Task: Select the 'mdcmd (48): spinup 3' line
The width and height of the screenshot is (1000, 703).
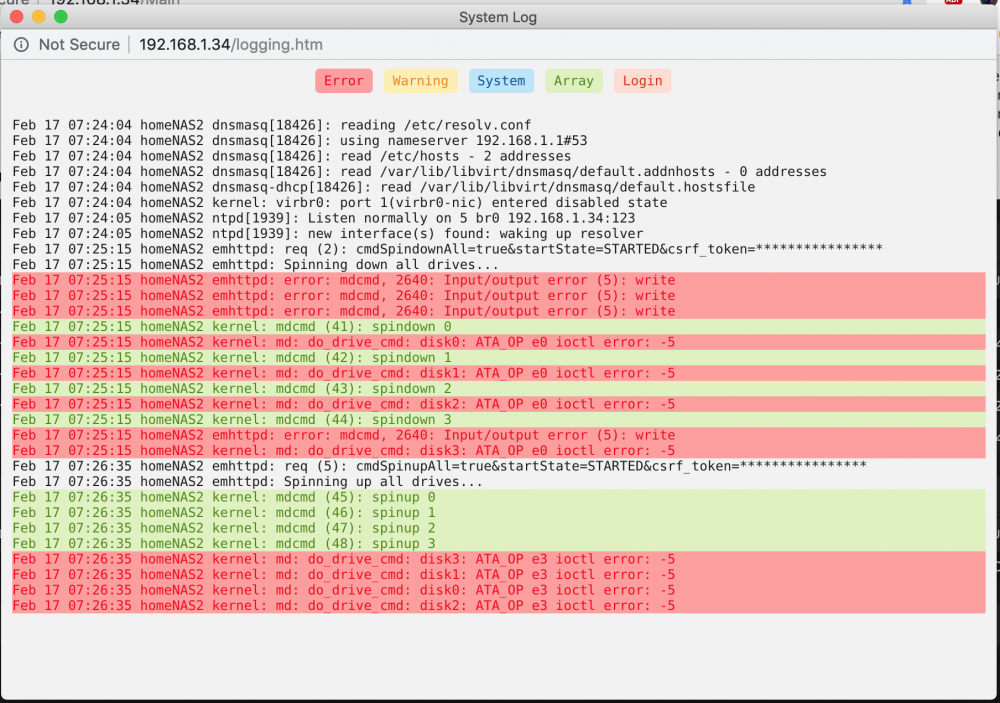Action: pos(499,544)
